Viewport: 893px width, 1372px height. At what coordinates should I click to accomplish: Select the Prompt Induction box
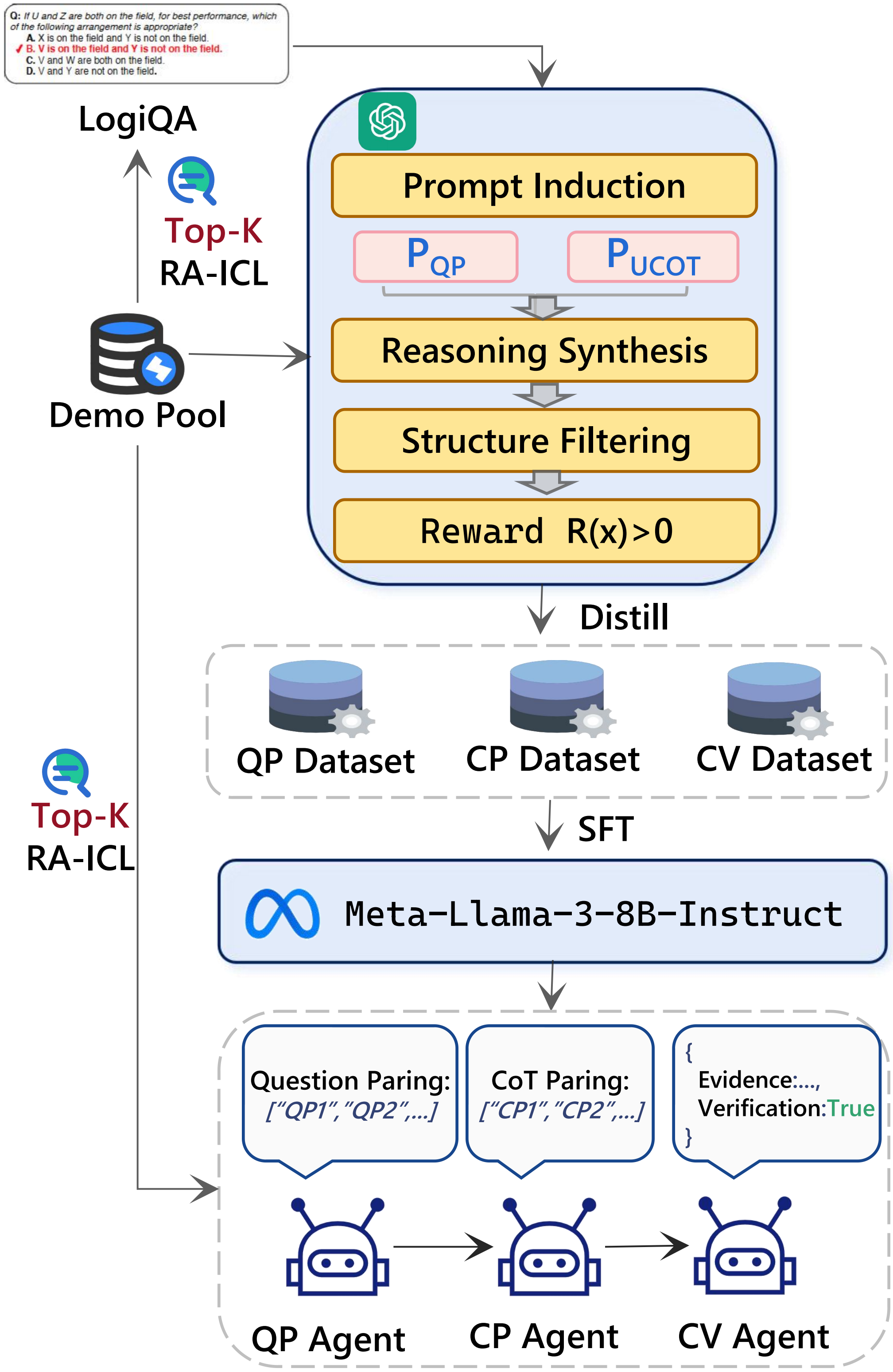click(x=544, y=186)
